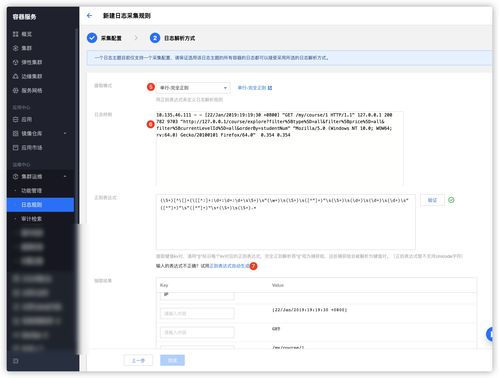Image resolution: width=499 pixels, height=378 pixels.
Task: Click the blue finish button beside 上一步
Action: 172,360
